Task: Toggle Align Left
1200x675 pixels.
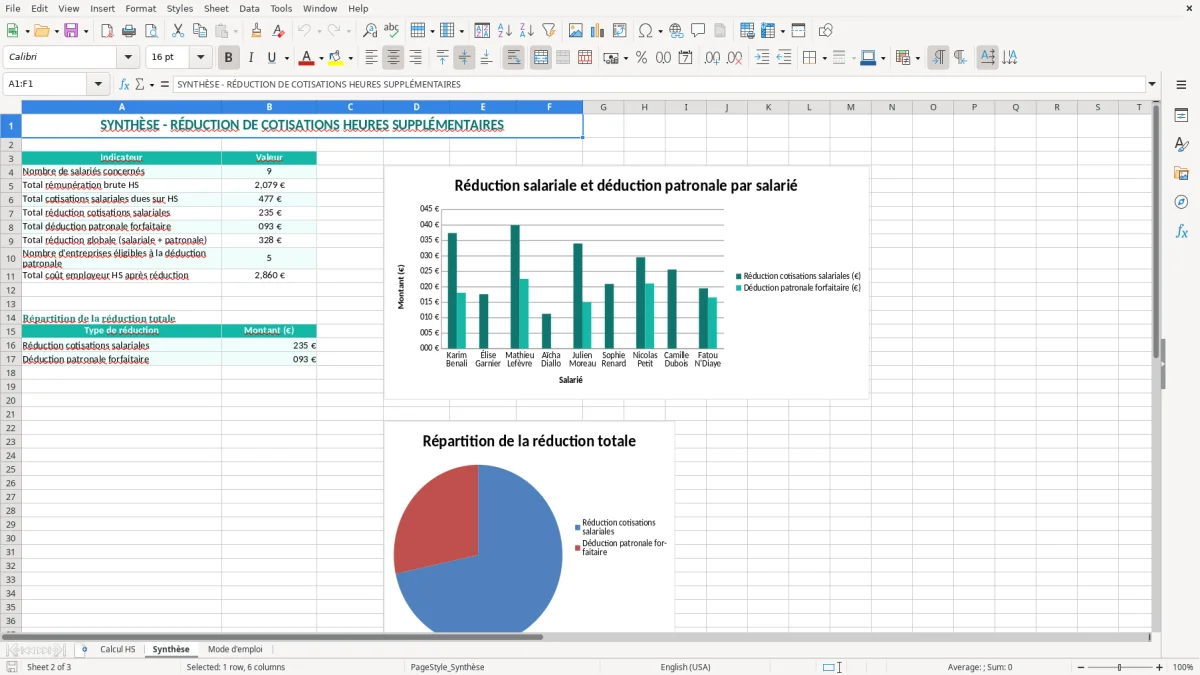Action: 371,58
